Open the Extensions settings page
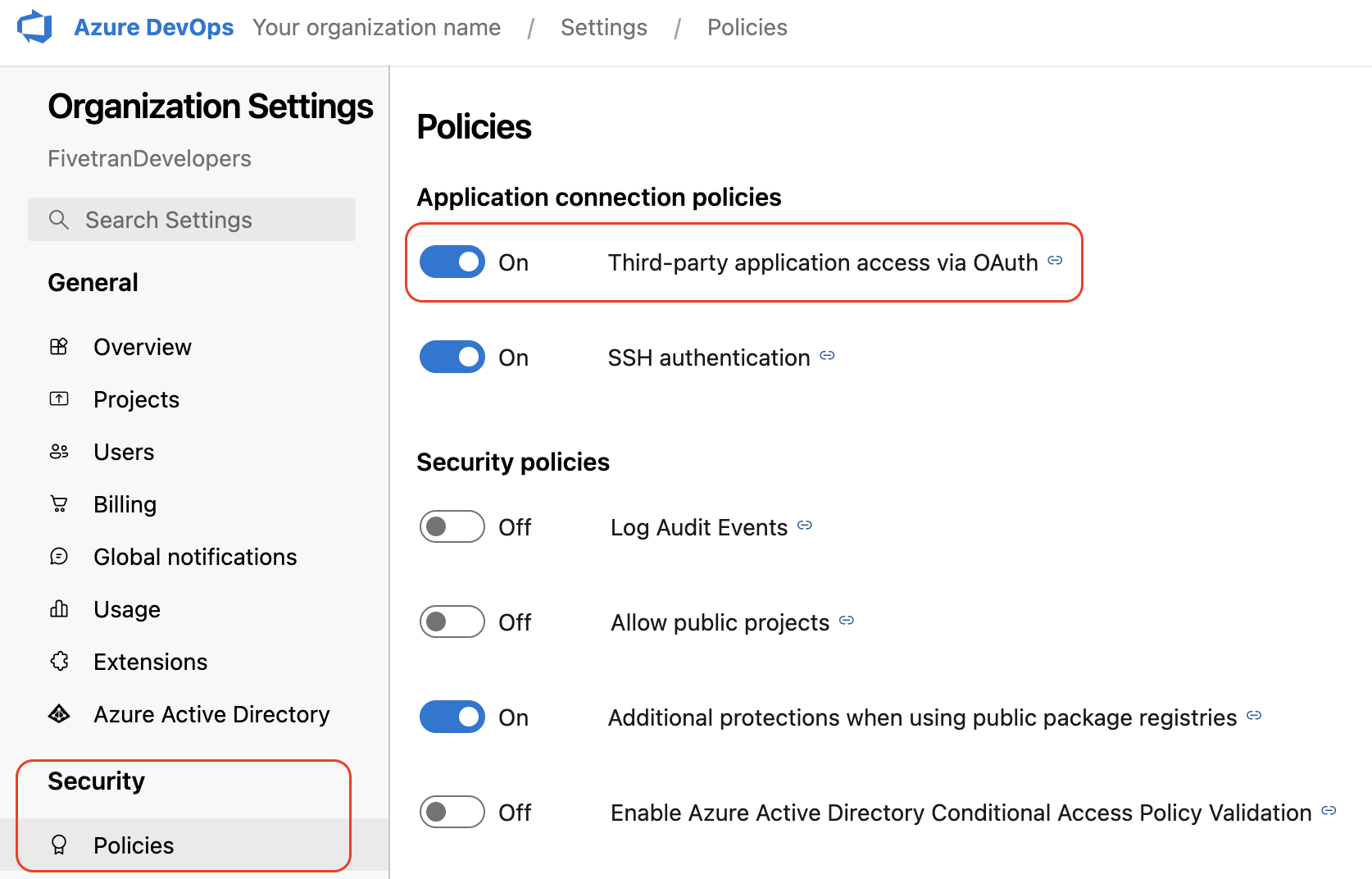 [x=151, y=662]
